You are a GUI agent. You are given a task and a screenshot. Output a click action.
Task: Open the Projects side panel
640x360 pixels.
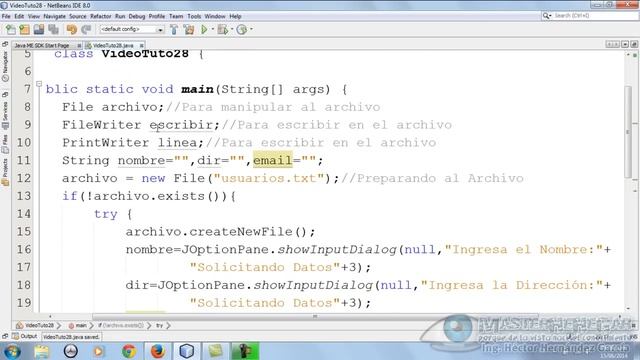point(5,172)
